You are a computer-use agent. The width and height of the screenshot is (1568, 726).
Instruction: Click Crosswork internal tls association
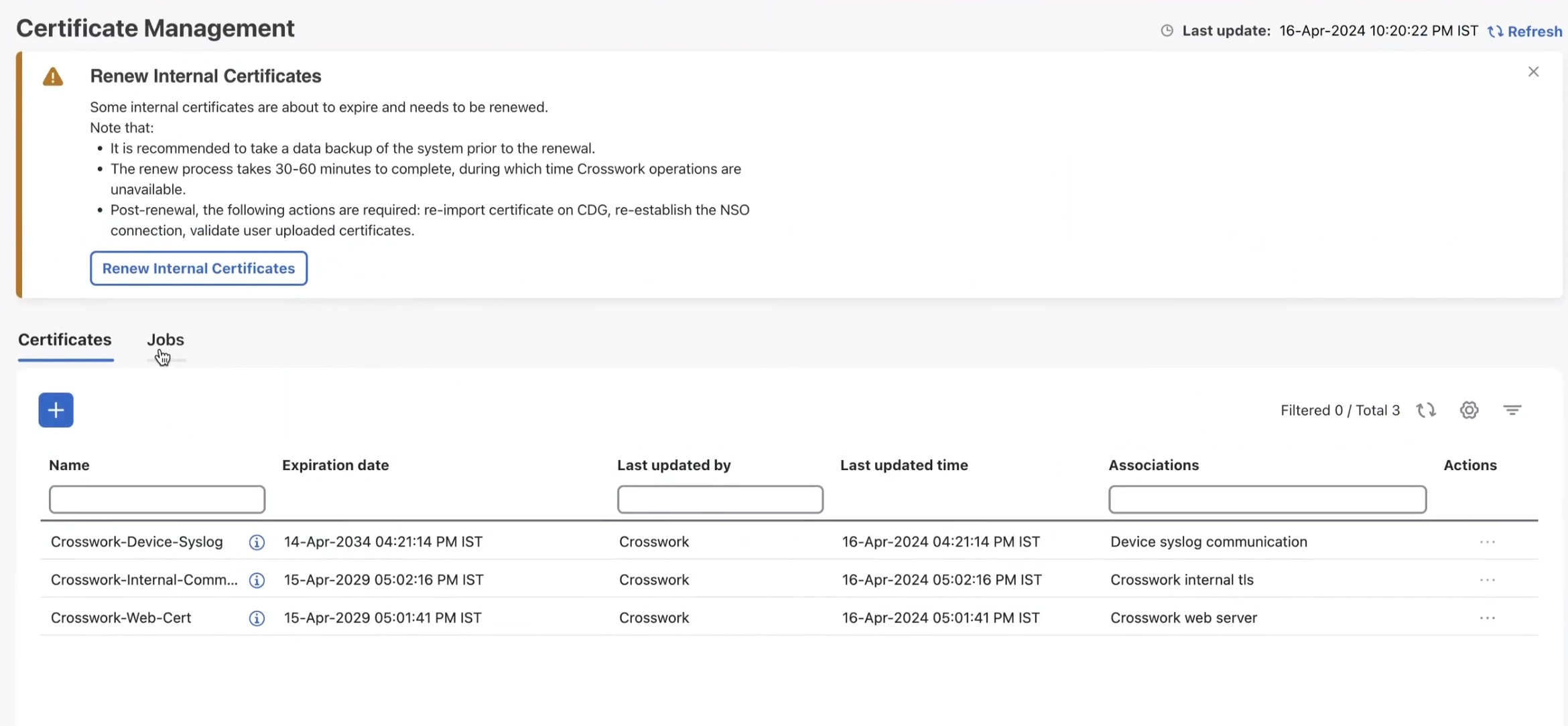[1181, 580]
